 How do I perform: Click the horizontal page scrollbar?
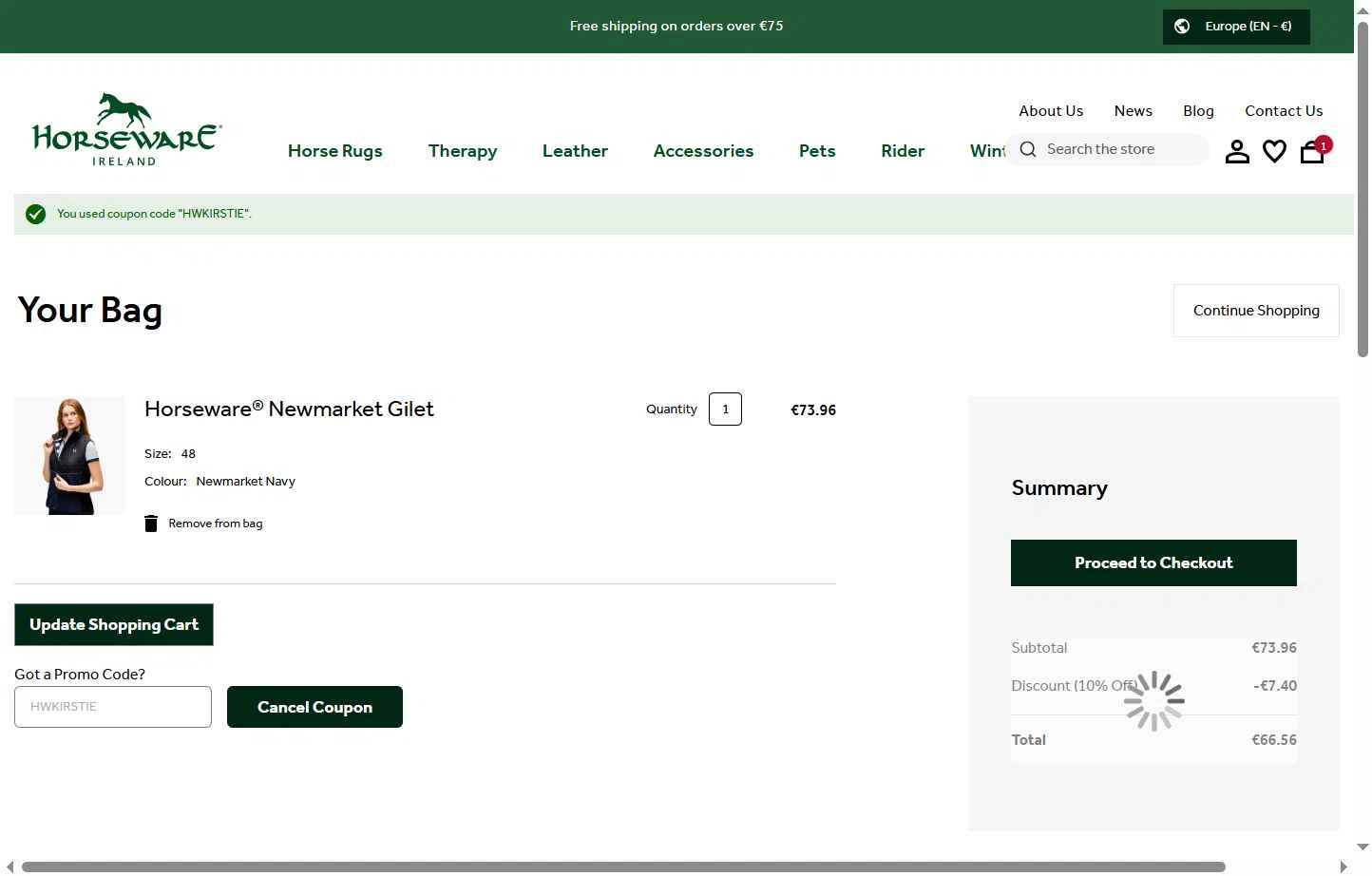[x=623, y=866]
